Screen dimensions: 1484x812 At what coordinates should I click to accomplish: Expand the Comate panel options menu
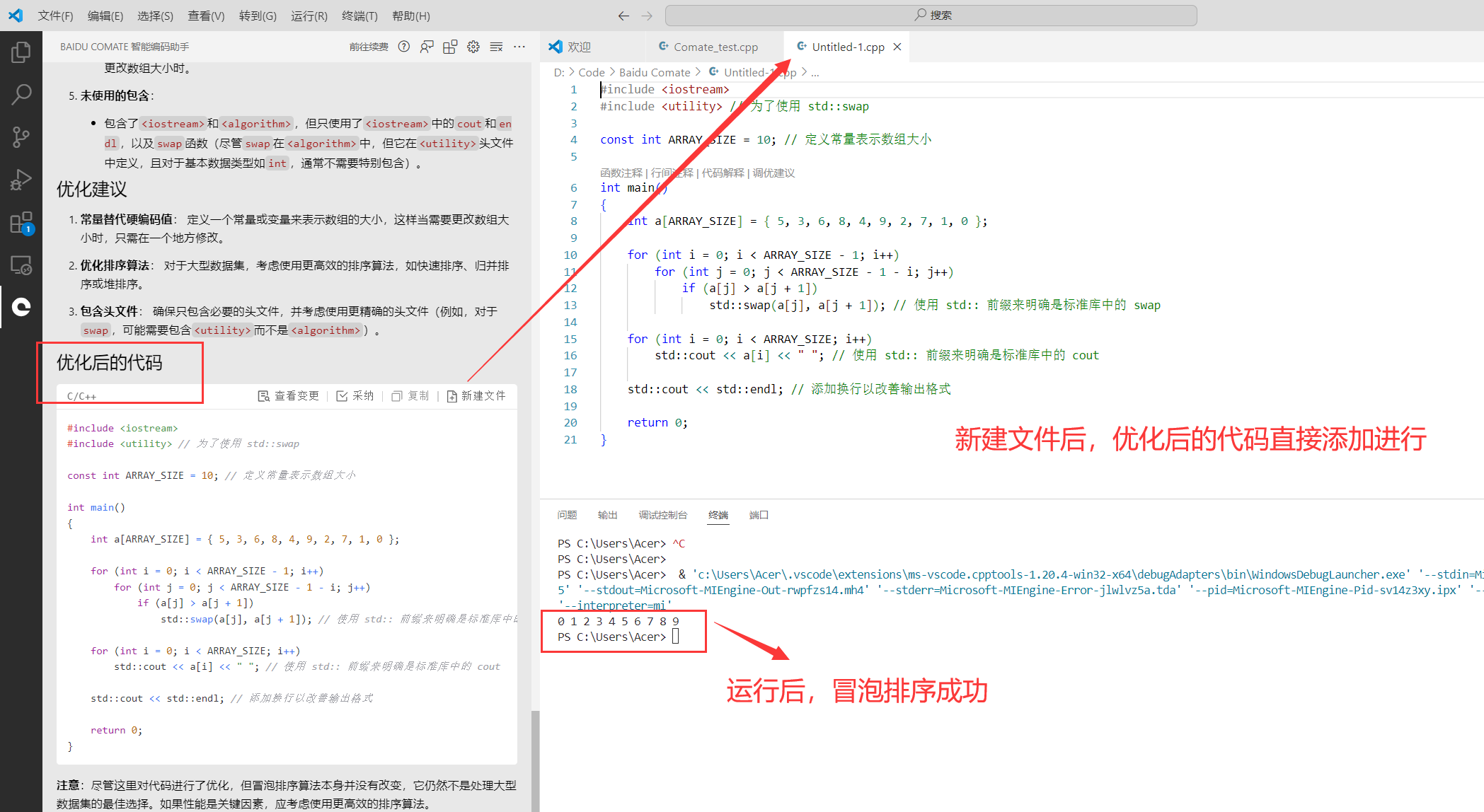521,46
